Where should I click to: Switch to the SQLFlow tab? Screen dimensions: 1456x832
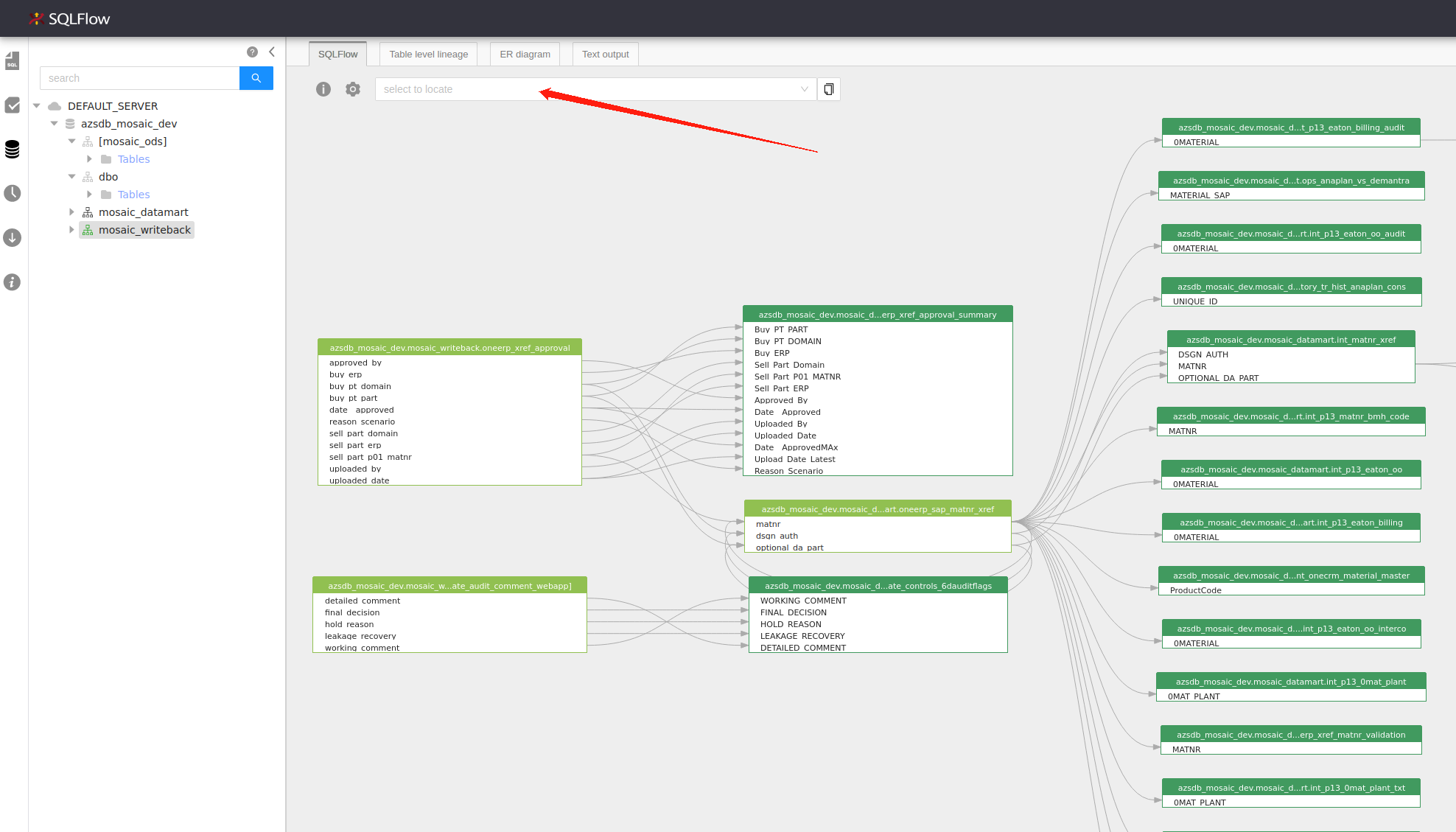[338, 54]
